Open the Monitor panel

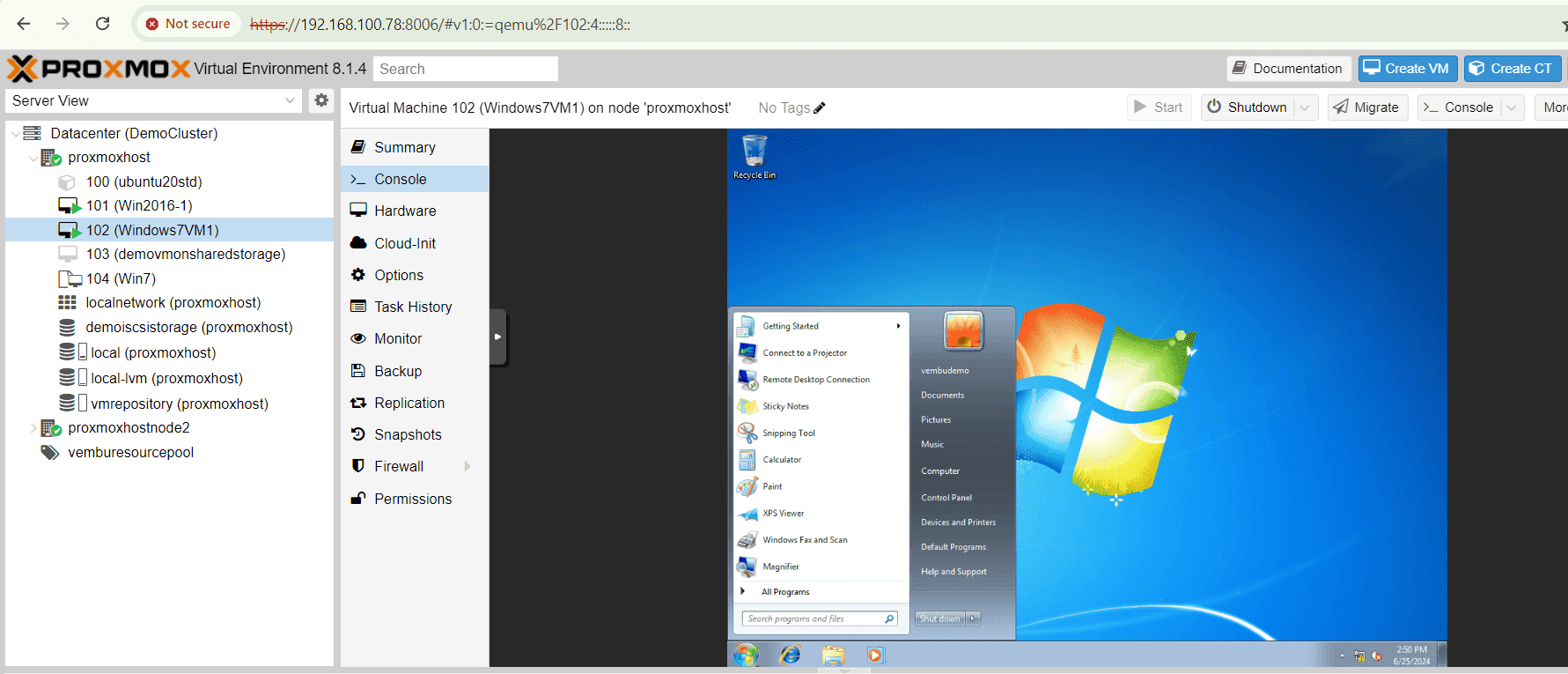(415, 338)
